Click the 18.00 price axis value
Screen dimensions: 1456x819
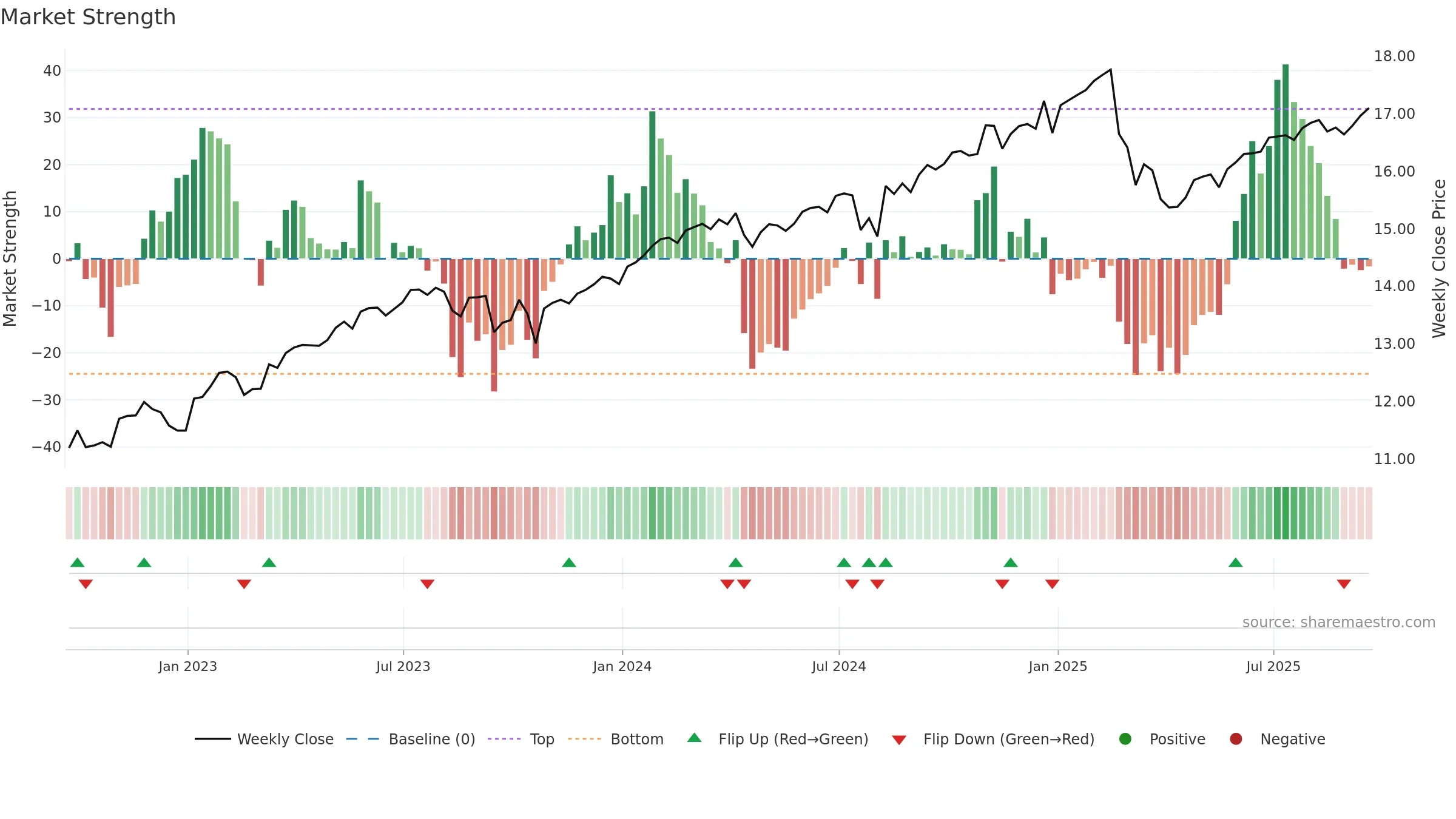(x=1394, y=56)
